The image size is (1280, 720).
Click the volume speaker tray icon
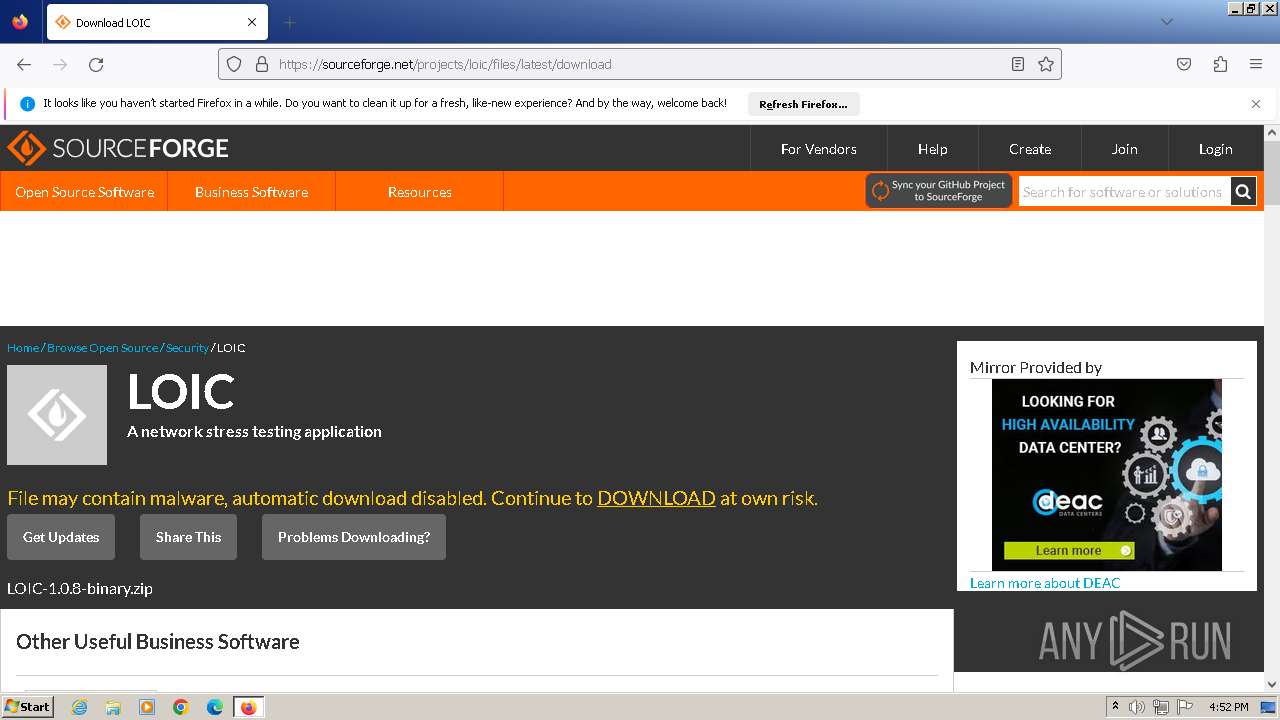pos(1137,707)
